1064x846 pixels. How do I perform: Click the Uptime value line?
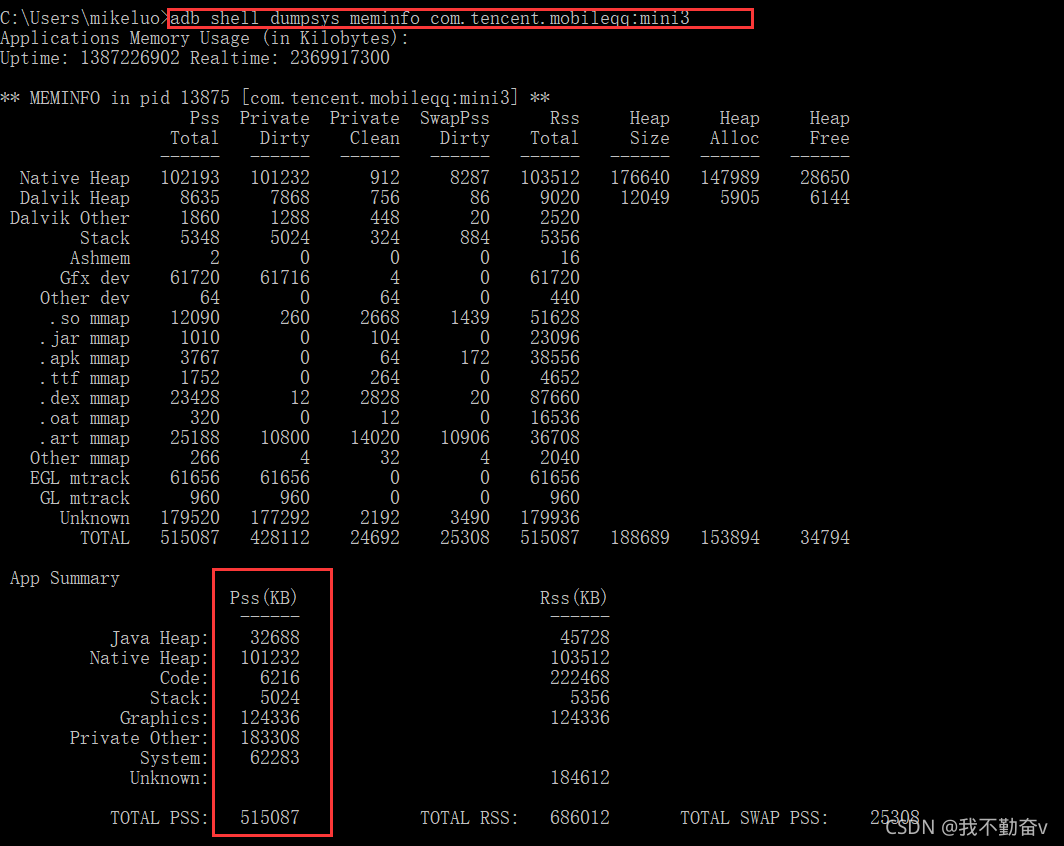click(195, 58)
